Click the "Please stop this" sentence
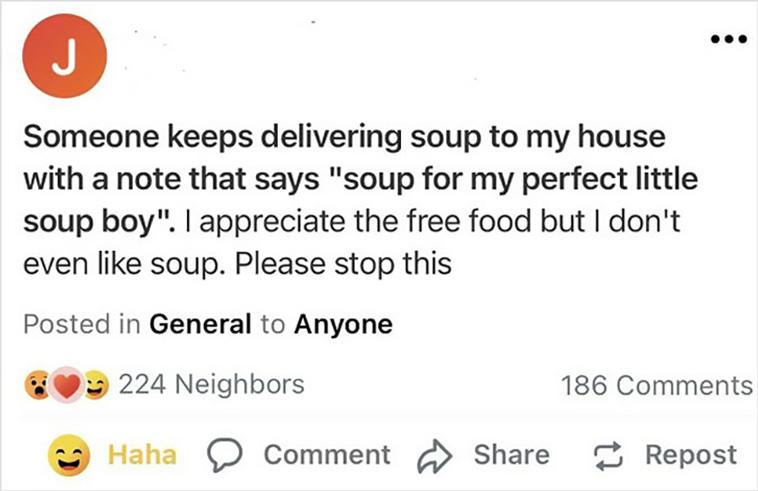 [343, 264]
